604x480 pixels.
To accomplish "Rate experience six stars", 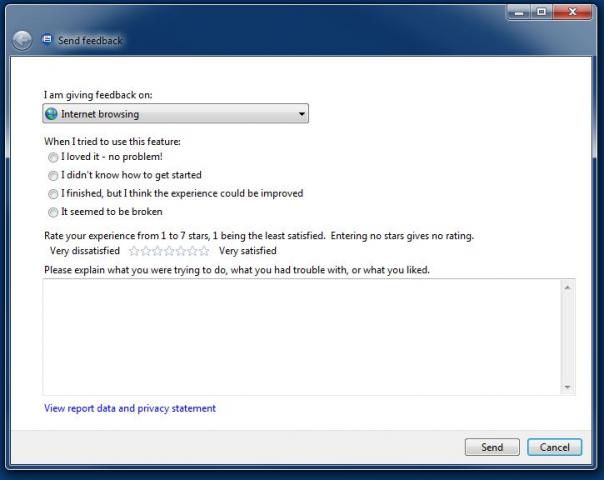I will pyautogui.click(x=192, y=251).
